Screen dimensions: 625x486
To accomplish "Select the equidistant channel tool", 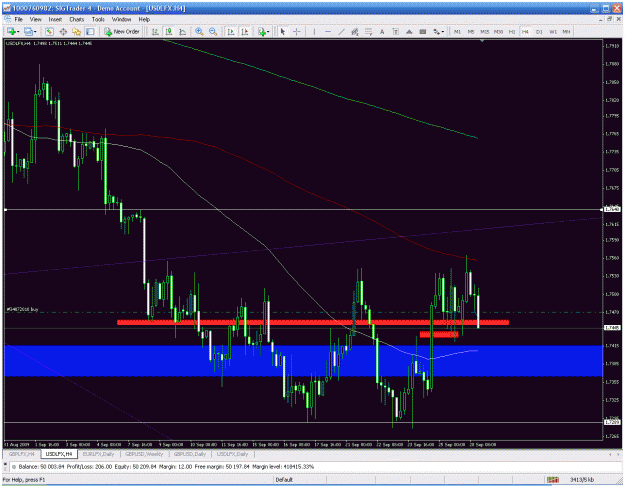I will pyautogui.click(x=354, y=31).
